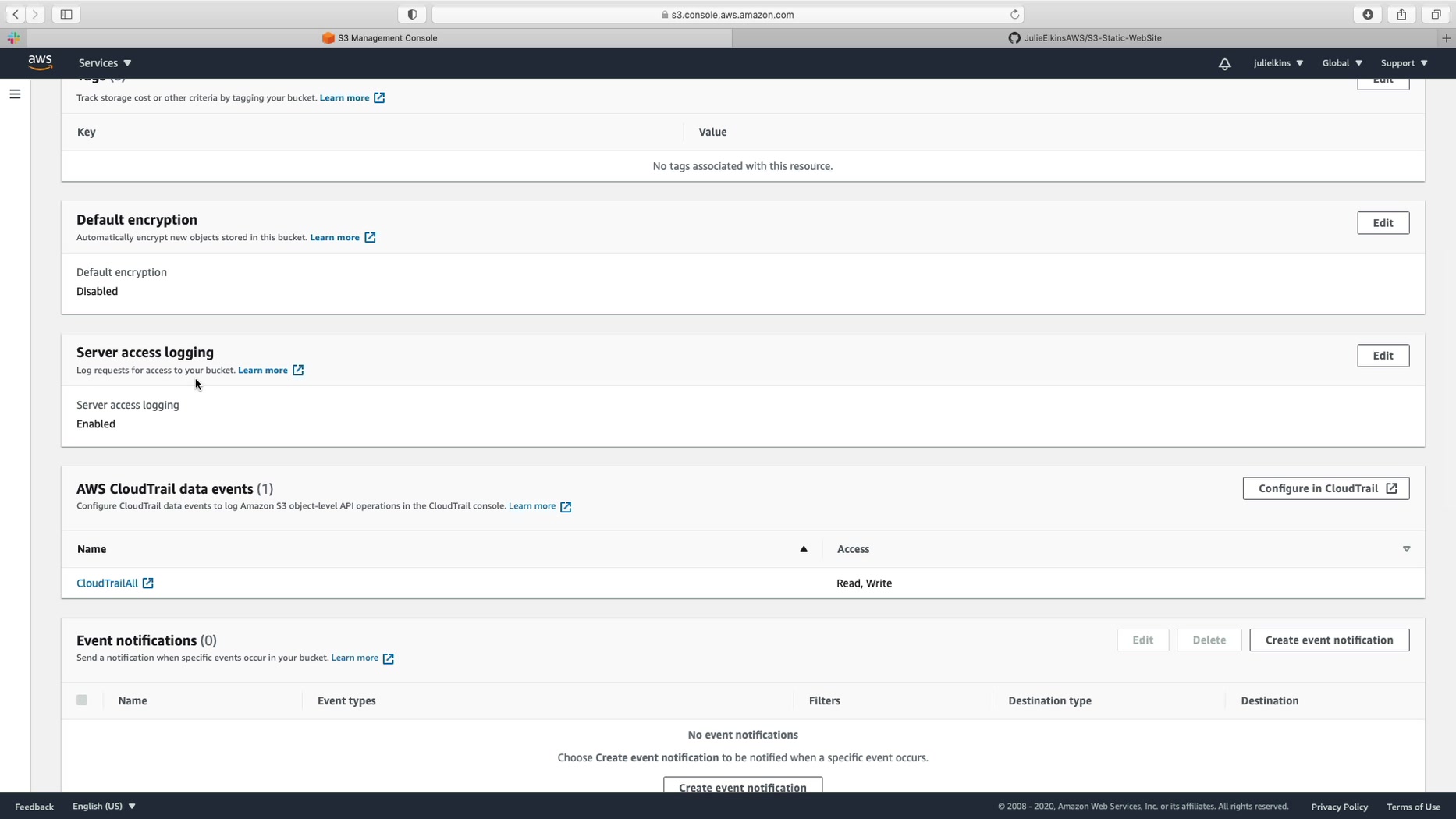This screenshot has width=1456, height=819.
Task: Edit the Default encryption settings
Action: [1383, 223]
